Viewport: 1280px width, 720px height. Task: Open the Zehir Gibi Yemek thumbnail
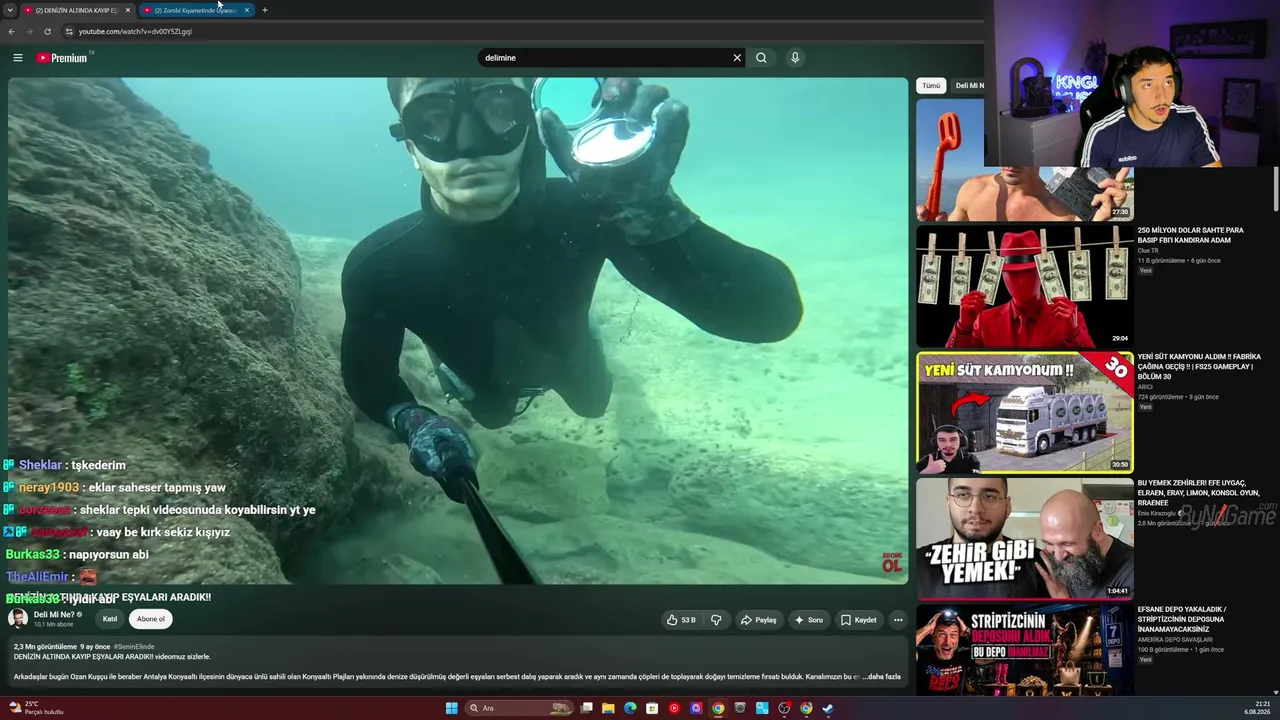tap(1024, 538)
